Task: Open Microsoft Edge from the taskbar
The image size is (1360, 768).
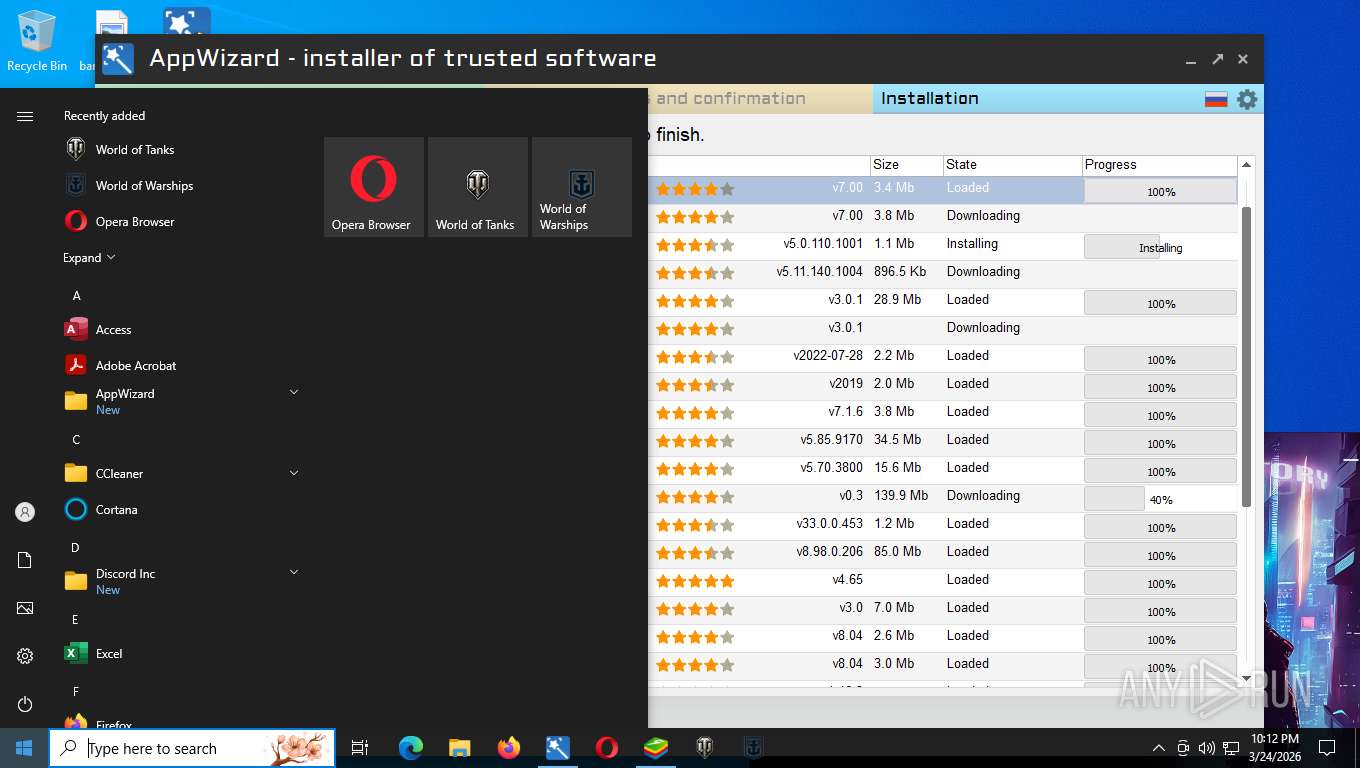Action: click(x=411, y=748)
